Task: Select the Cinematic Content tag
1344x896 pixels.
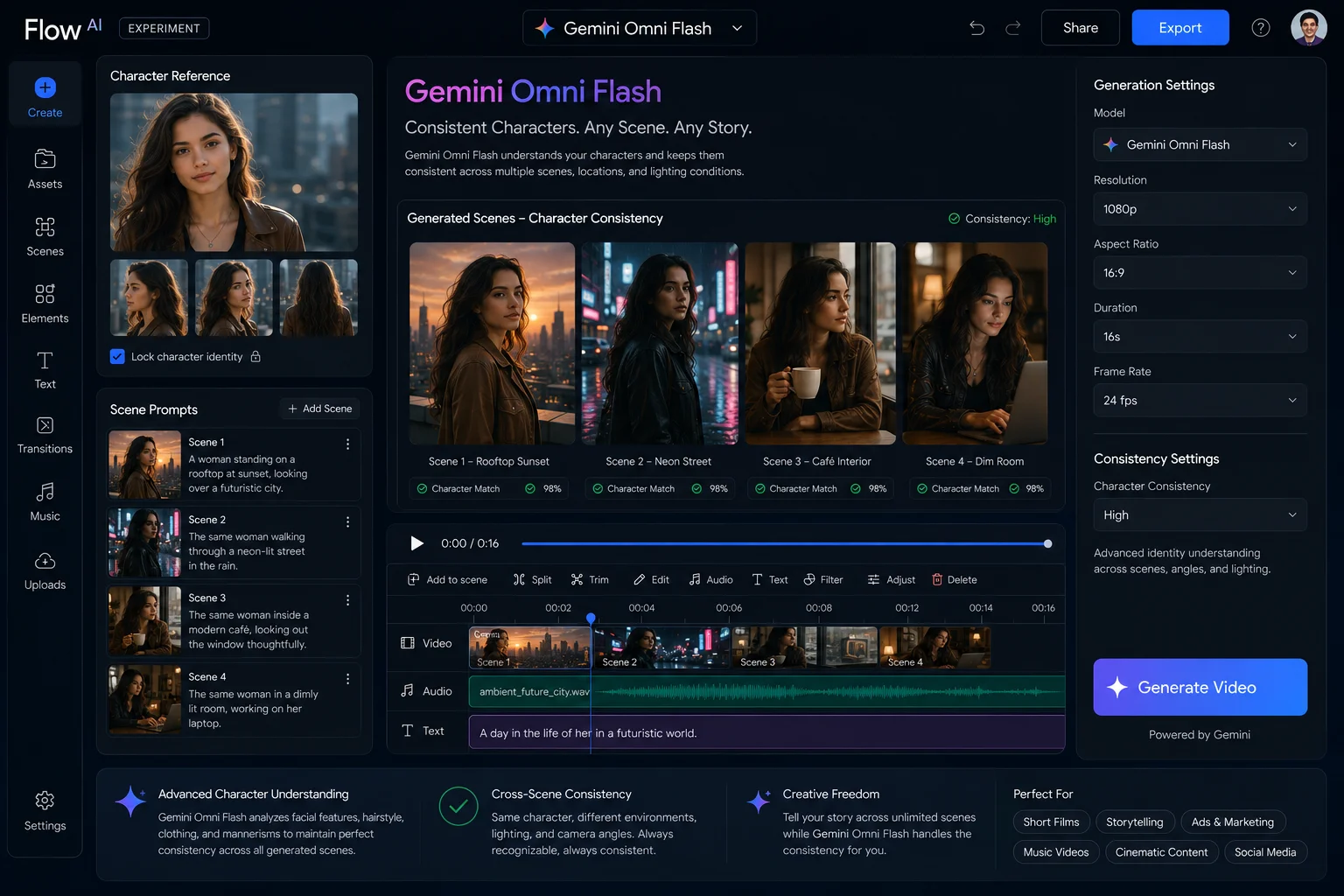Action: 1161,852
